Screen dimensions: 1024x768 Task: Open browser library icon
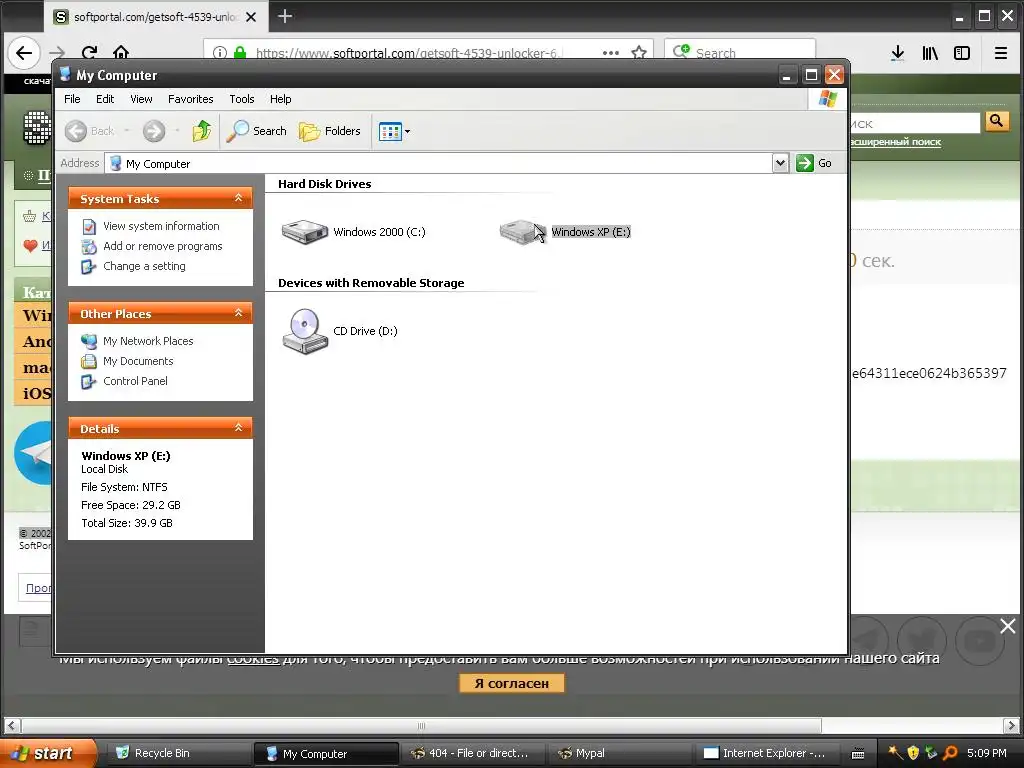[930, 53]
